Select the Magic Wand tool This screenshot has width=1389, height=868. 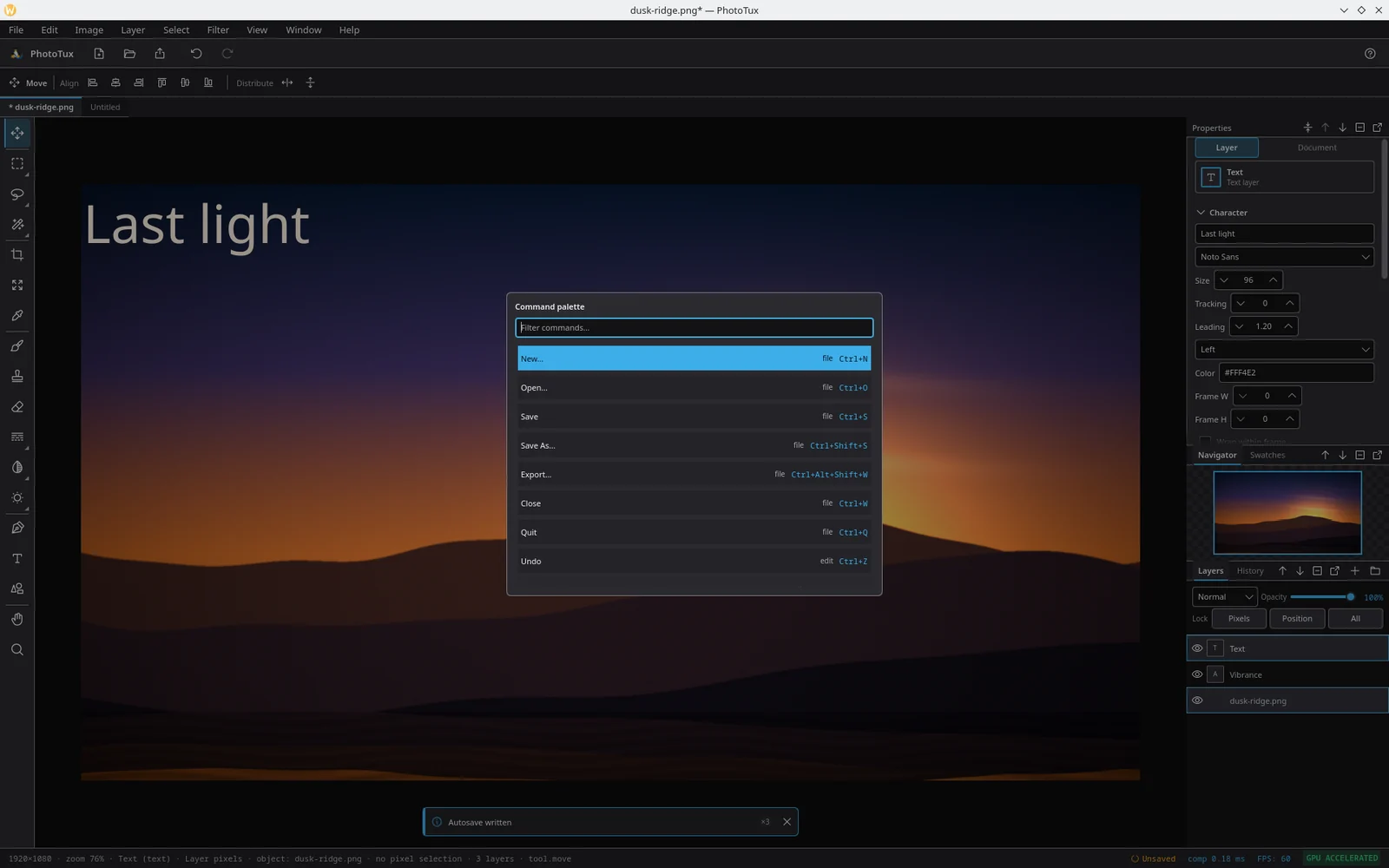pyautogui.click(x=17, y=225)
